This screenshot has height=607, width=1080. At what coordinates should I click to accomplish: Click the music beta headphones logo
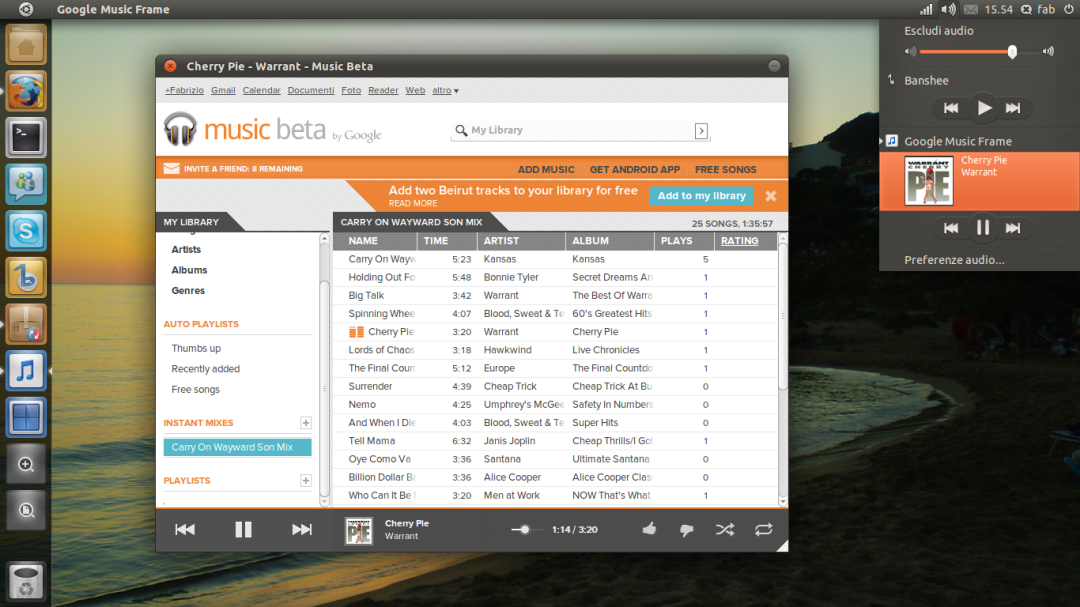click(180, 129)
